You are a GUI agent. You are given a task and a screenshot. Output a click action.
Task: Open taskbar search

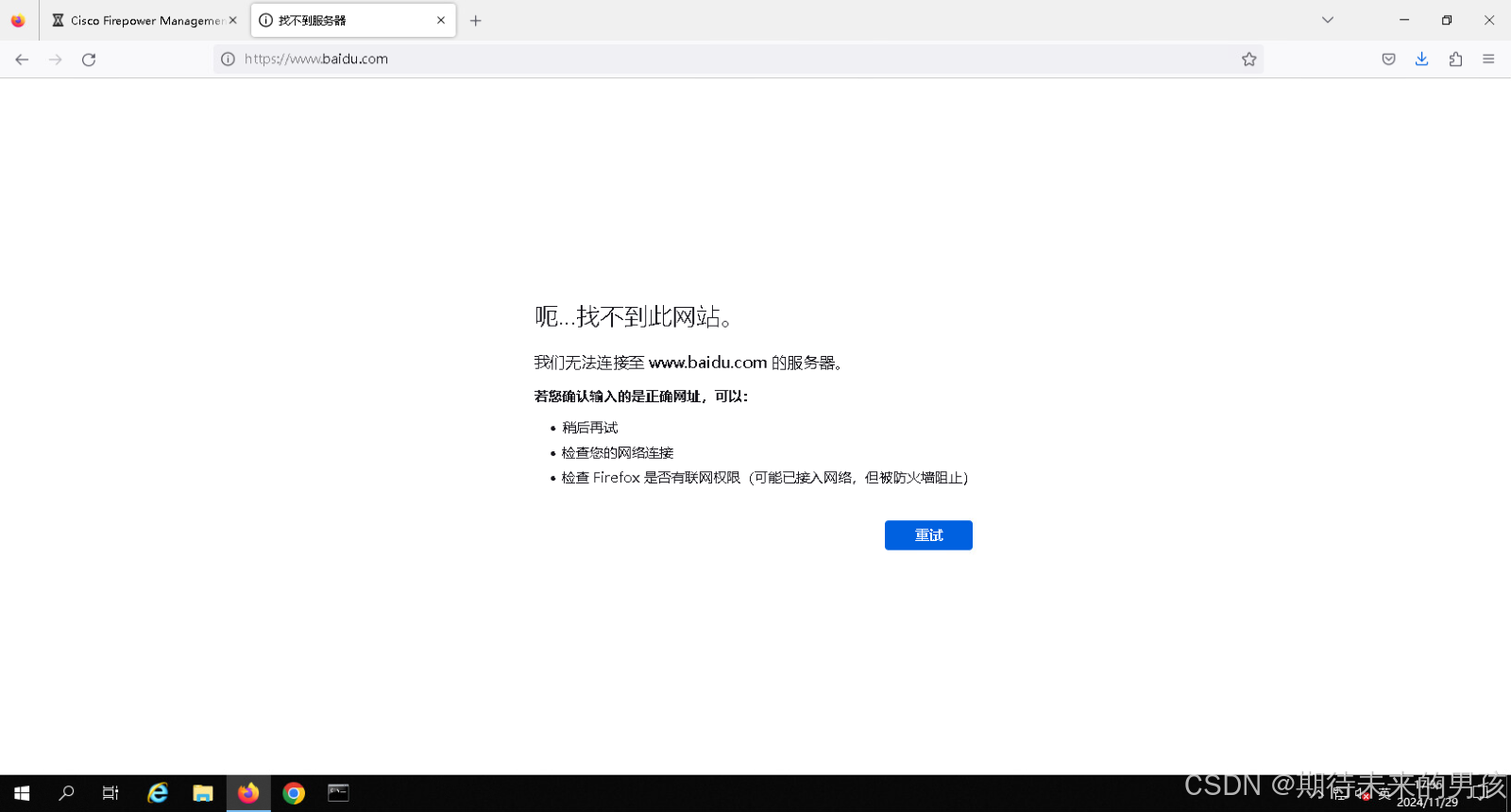click(x=66, y=793)
